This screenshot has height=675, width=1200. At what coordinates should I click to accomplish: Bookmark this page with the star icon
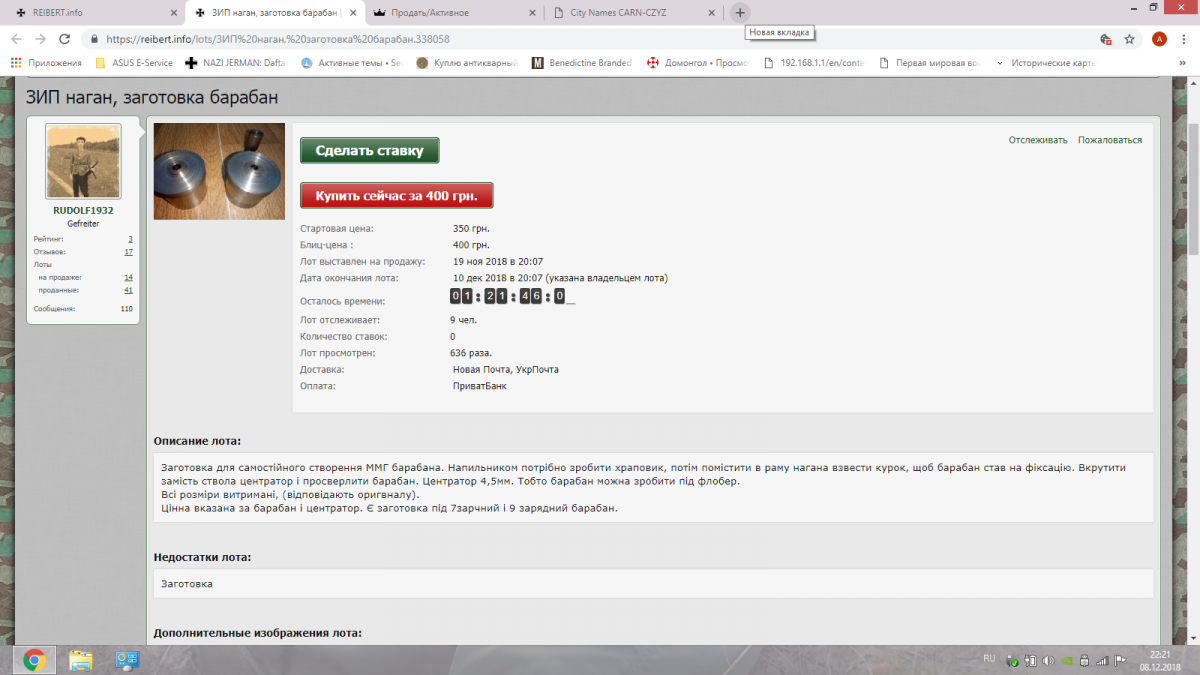coord(1129,39)
